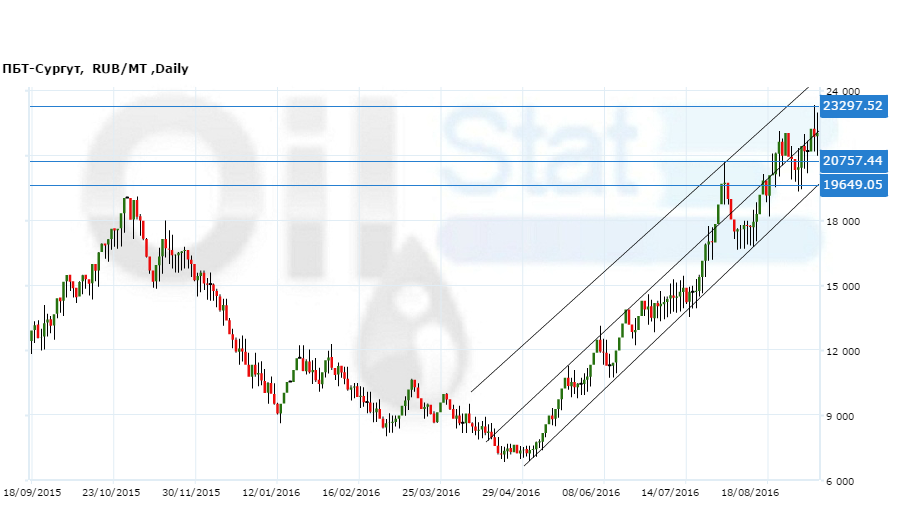
Task: Click the 23297.52 blue price label
Action: tap(852, 106)
